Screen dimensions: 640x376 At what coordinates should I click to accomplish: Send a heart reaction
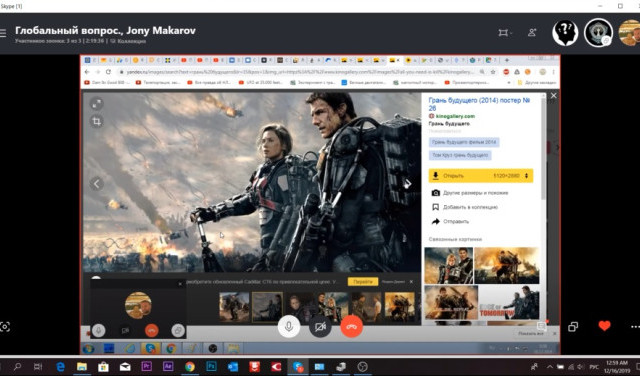click(x=604, y=326)
